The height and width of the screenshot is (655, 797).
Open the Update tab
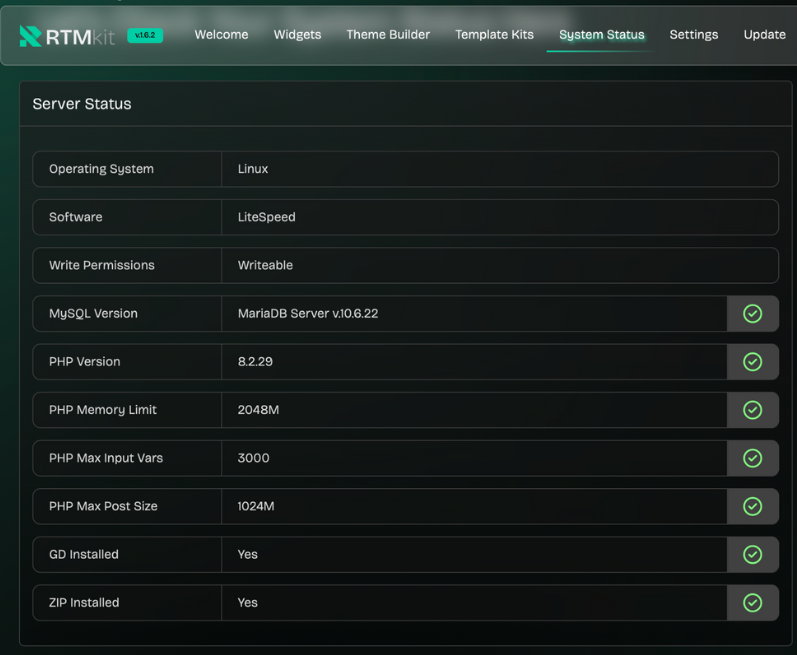tap(764, 35)
